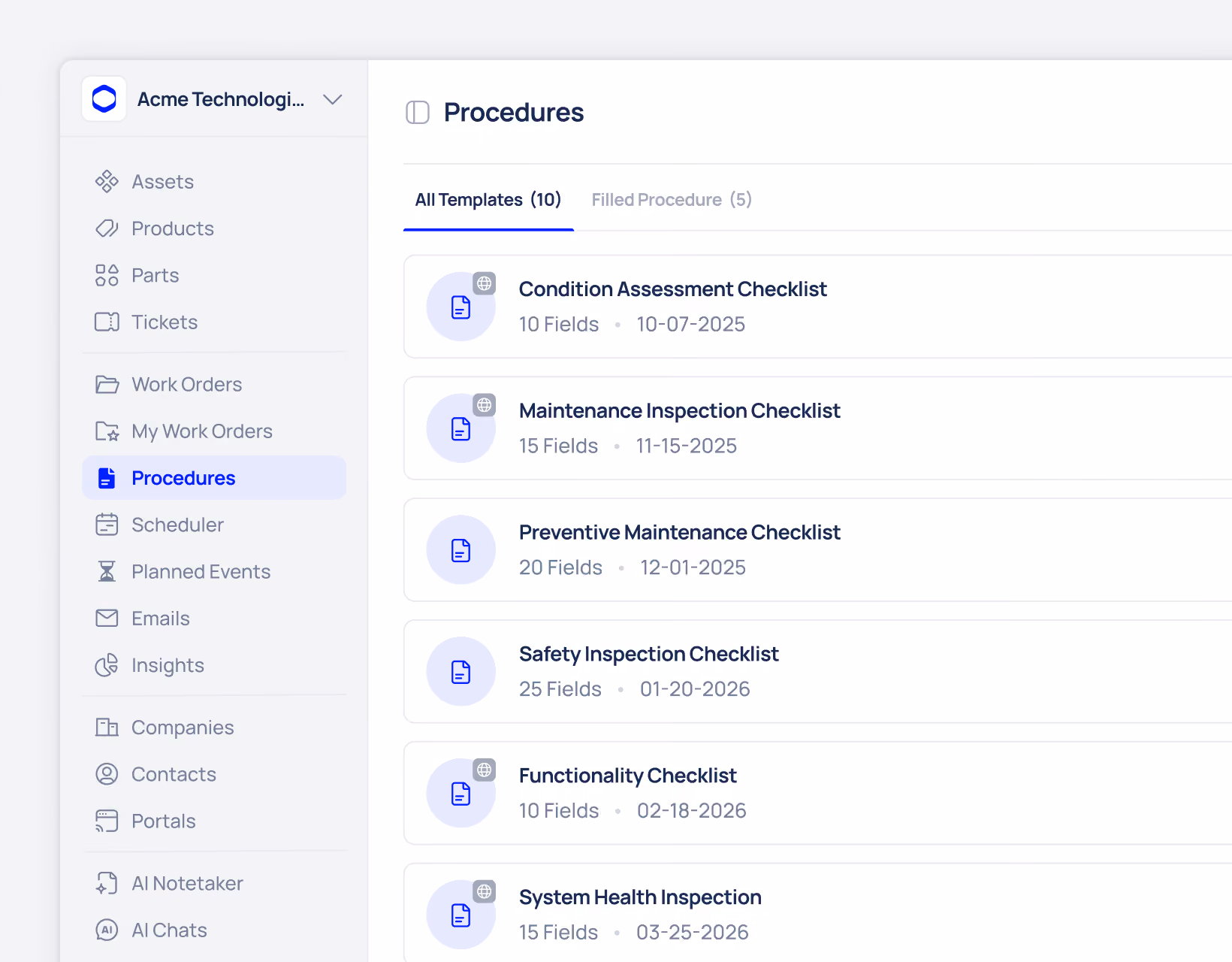This screenshot has width=1232, height=962.
Task: Open Condition Assessment Checklist template
Action: point(817,307)
